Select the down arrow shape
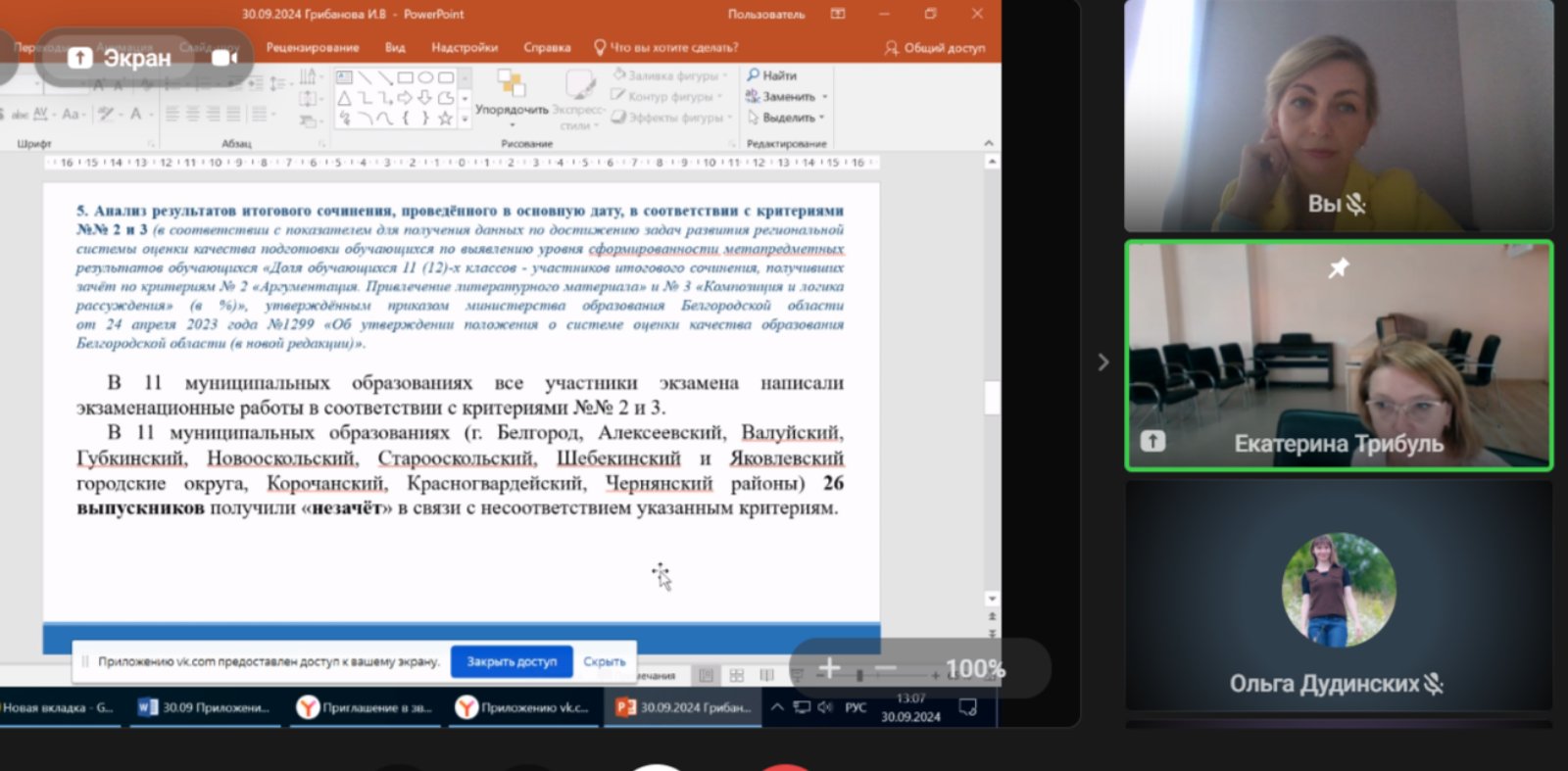Screen dimensions: 1568x771 pos(425,98)
